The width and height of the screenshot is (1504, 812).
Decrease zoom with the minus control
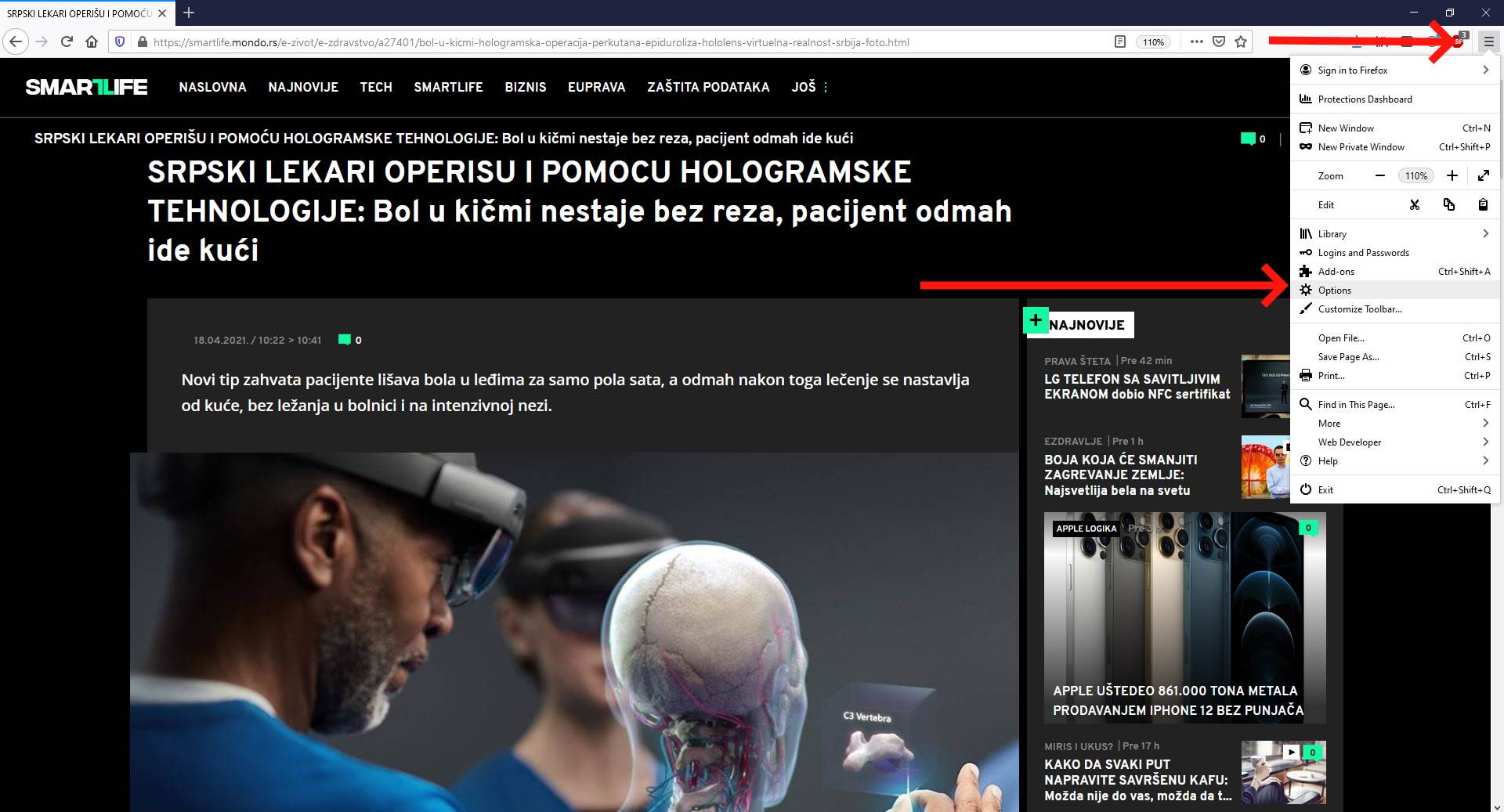tap(1381, 175)
